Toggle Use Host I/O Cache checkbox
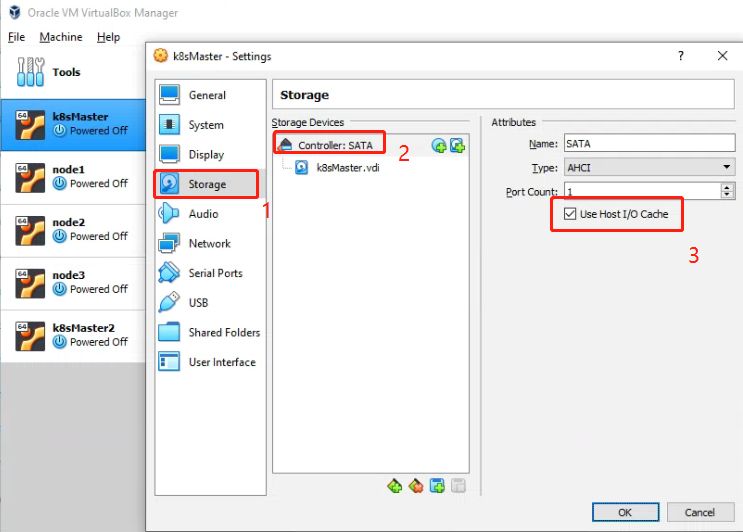The height and width of the screenshot is (532, 743). pyautogui.click(x=570, y=214)
